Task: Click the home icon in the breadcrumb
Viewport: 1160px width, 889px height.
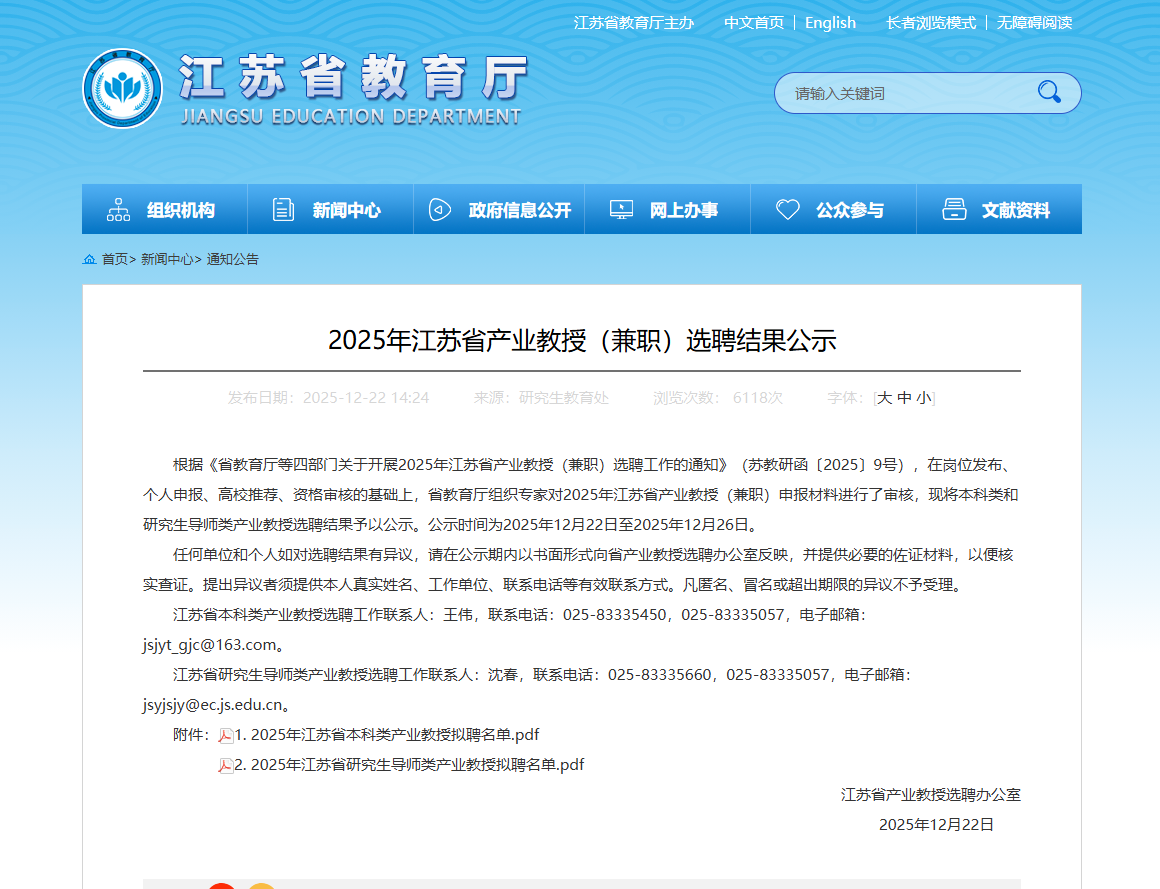Action: (90, 259)
